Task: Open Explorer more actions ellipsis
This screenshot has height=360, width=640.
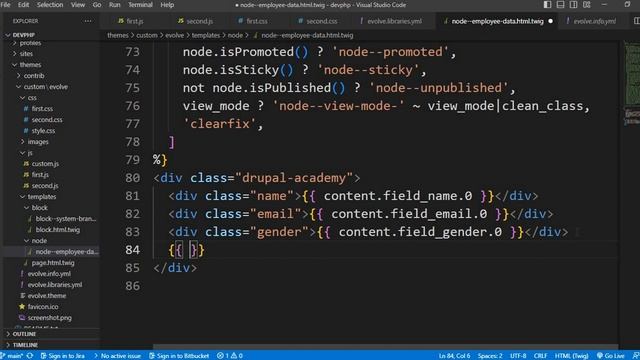Action: 88,21
